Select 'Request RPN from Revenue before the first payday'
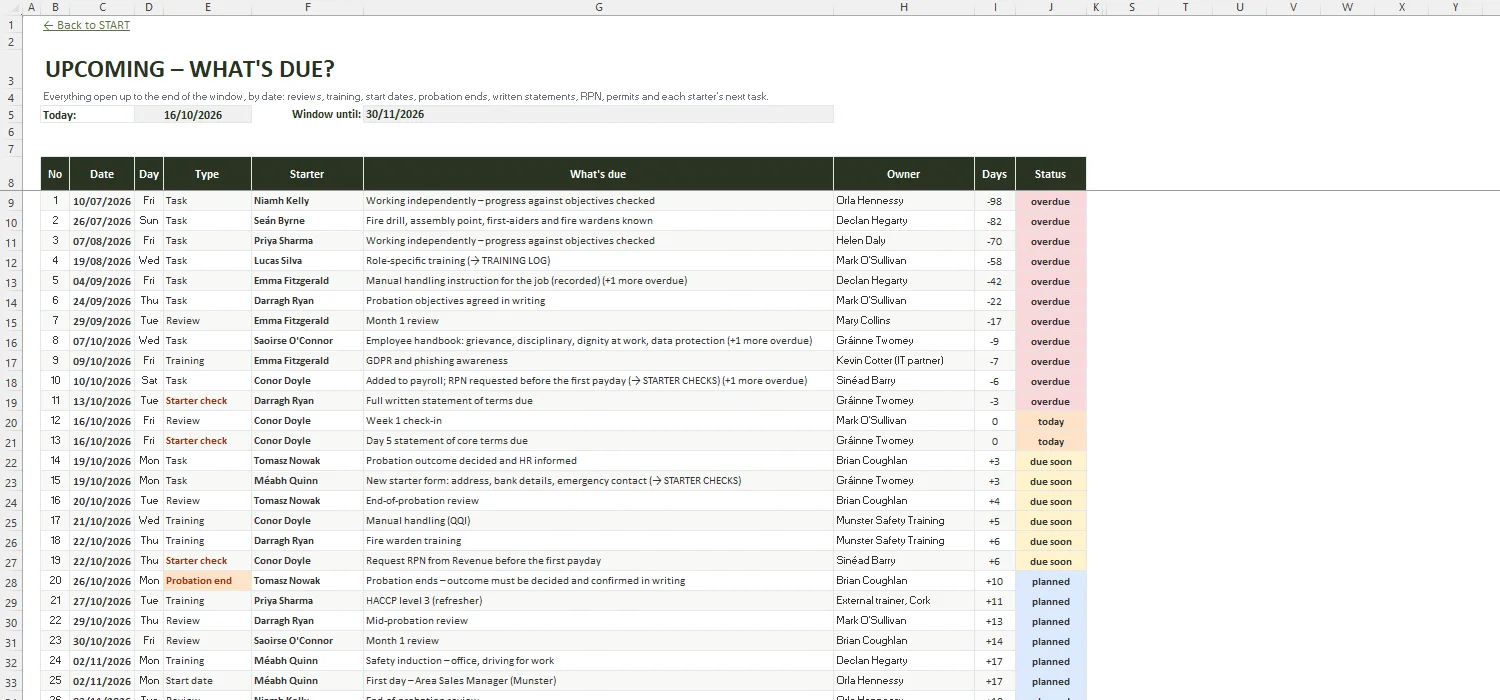 598,561
